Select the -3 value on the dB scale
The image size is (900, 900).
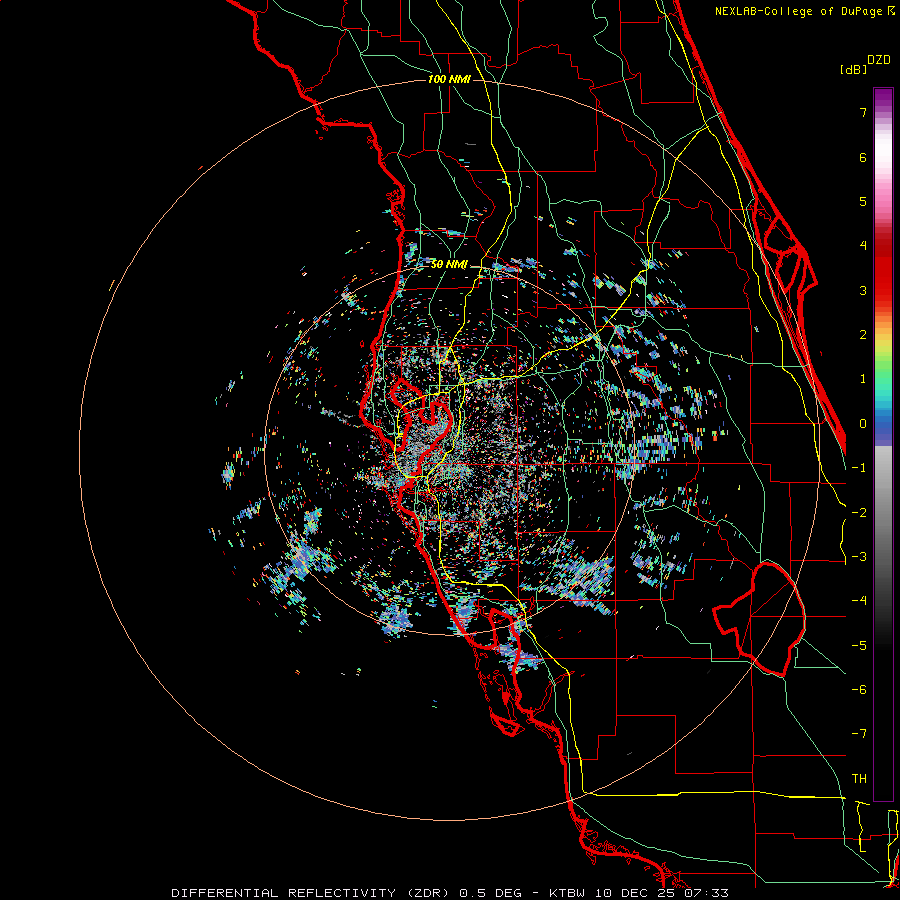[x=859, y=557]
